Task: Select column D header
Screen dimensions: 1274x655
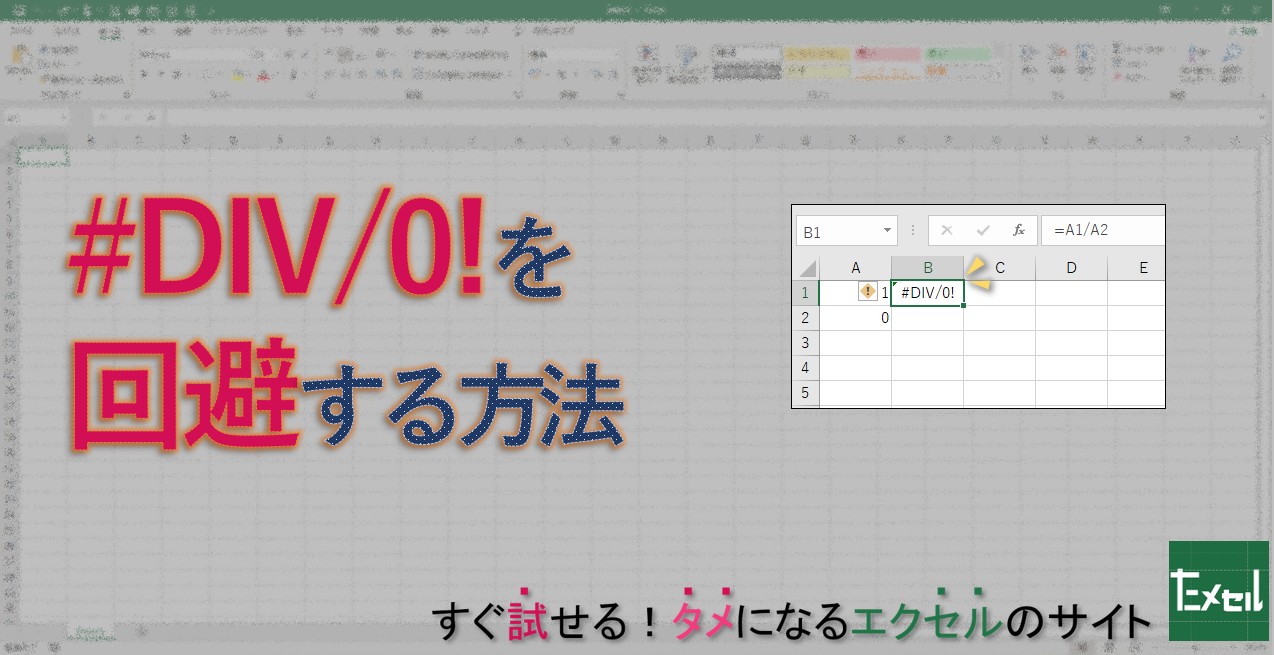Action: tap(1071, 267)
